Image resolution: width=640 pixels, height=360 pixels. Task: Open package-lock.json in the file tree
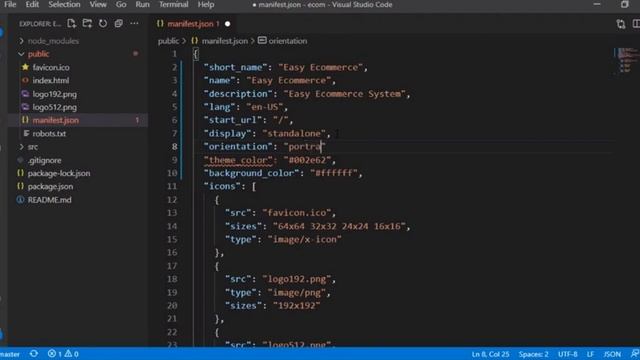[x=59, y=173]
